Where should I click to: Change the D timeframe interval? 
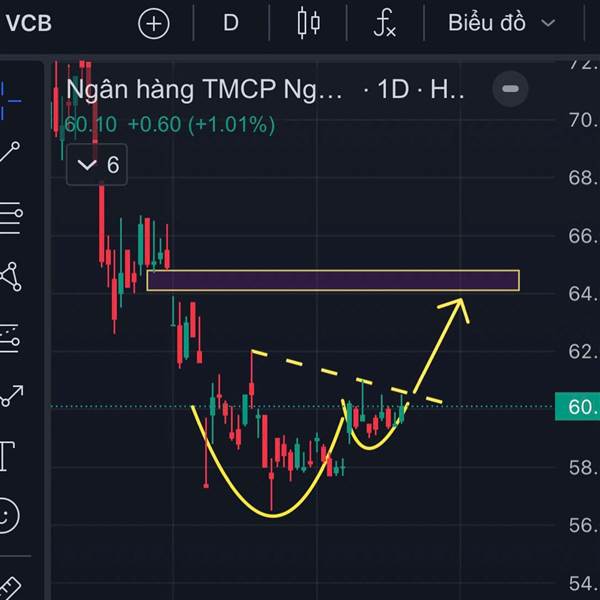click(231, 23)
